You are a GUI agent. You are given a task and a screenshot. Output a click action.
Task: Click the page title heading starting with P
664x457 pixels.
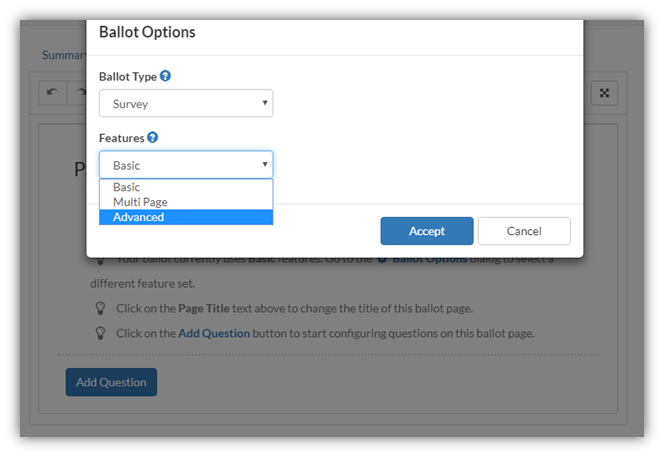[80, 169]
